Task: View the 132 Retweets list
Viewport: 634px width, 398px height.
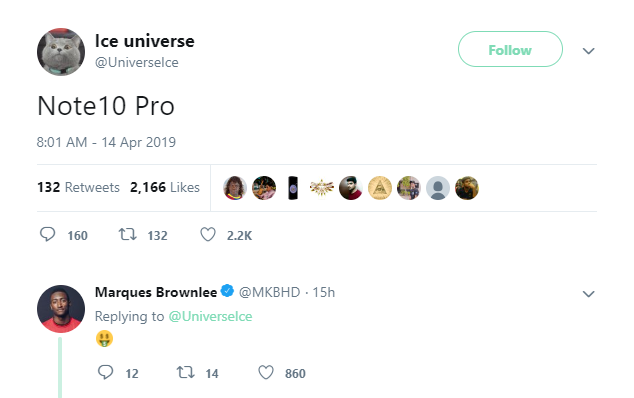Action: pos(78,187)
